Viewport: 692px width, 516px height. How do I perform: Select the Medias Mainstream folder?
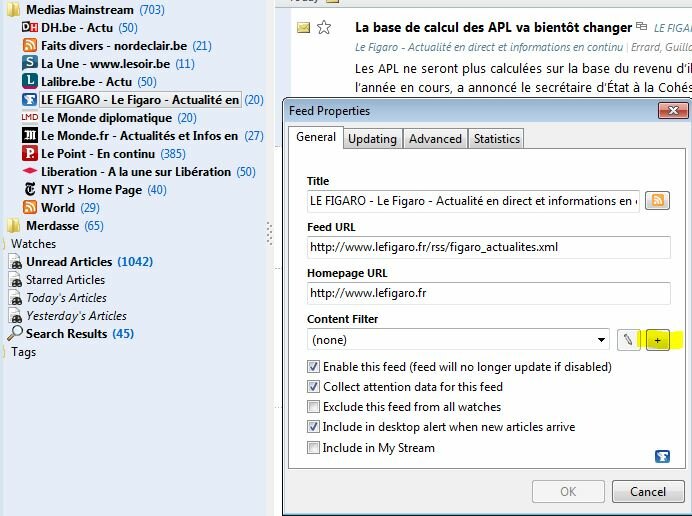pyautogui.click(x=80, y=10)
